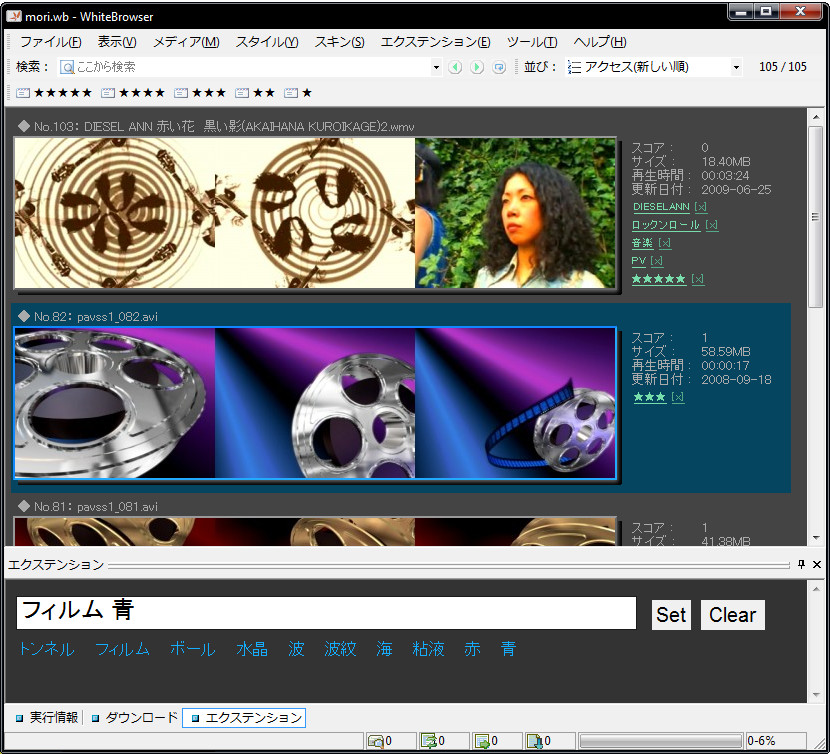
Task: Select the エクステンション bottom tab
Action: (x=244, y=717)
